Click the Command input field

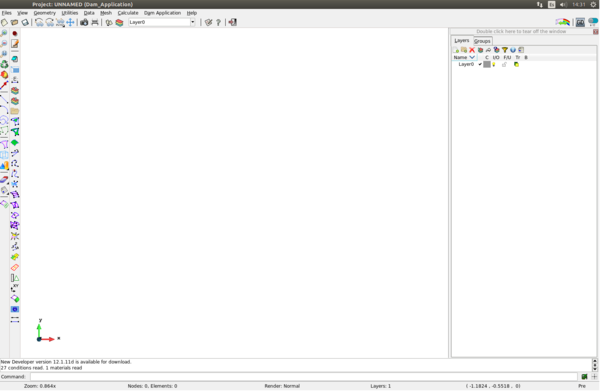point(303,377)
